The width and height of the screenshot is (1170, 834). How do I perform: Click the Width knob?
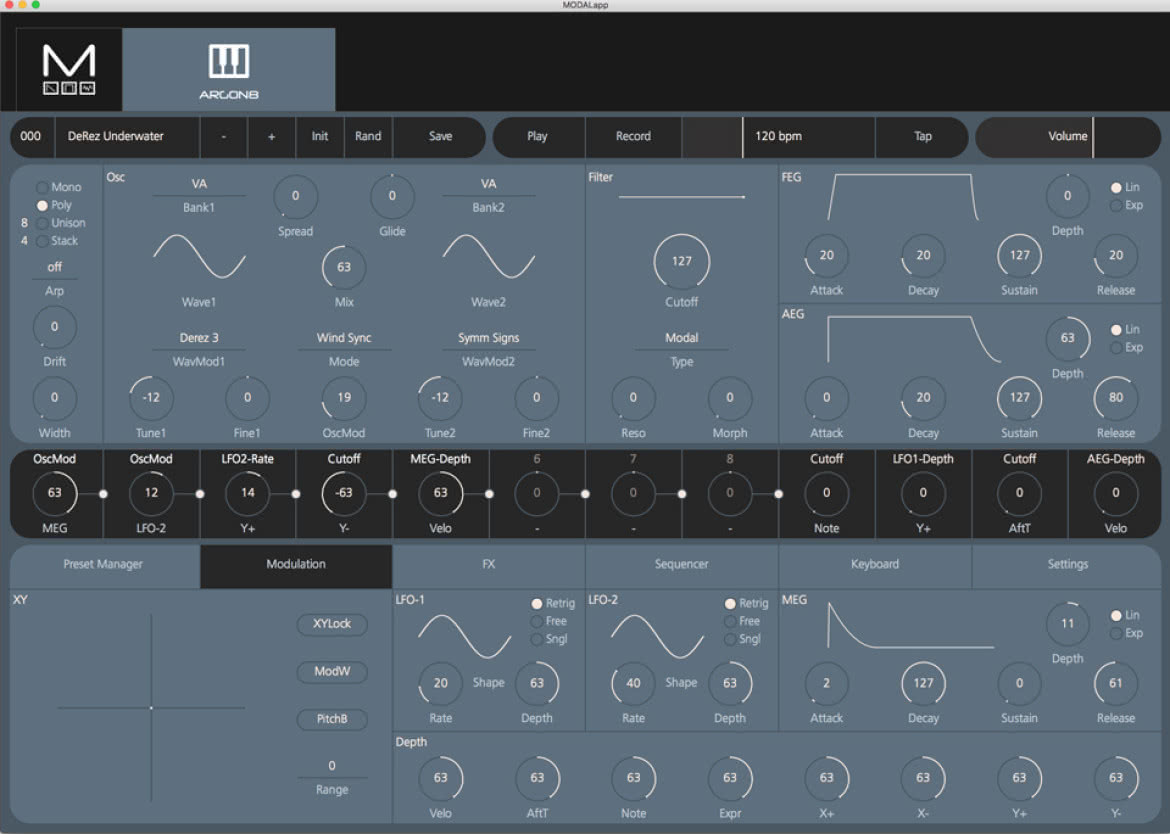(54, 398)
